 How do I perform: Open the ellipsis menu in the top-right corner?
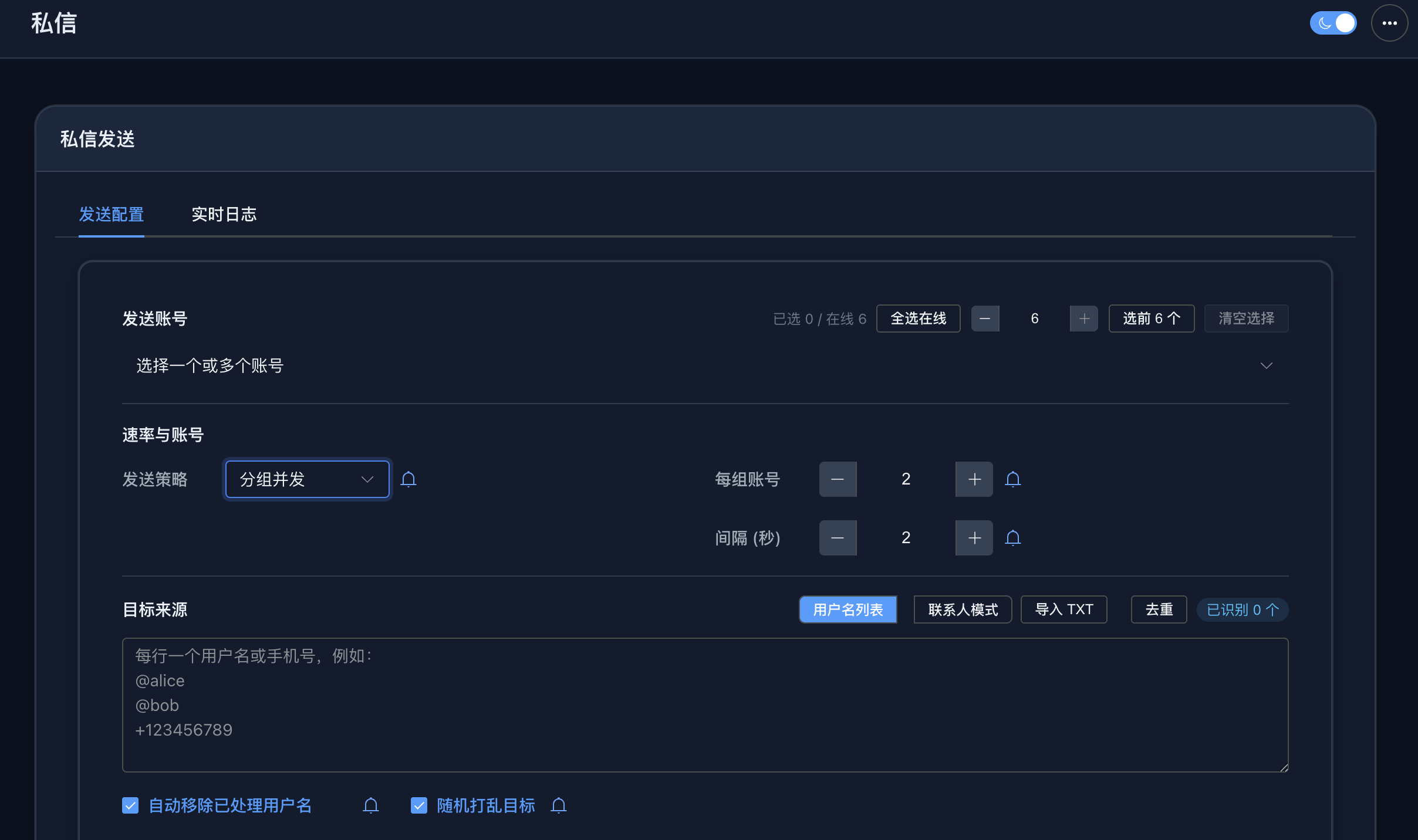1389,22
